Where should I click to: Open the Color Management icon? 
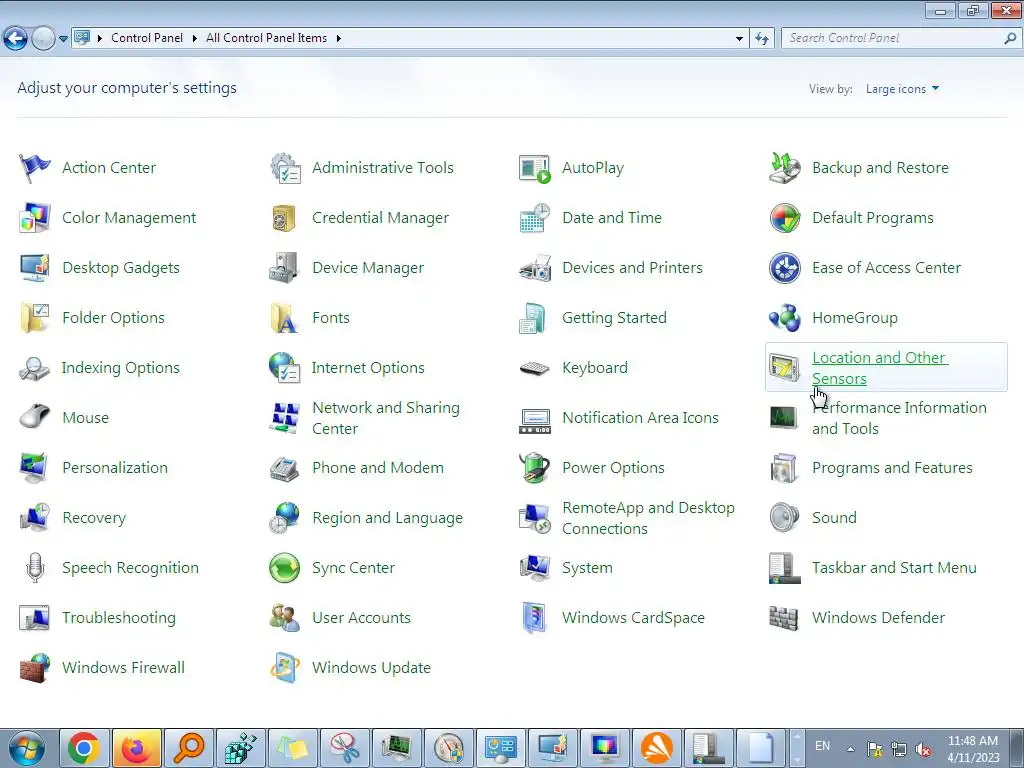[34, 217]
